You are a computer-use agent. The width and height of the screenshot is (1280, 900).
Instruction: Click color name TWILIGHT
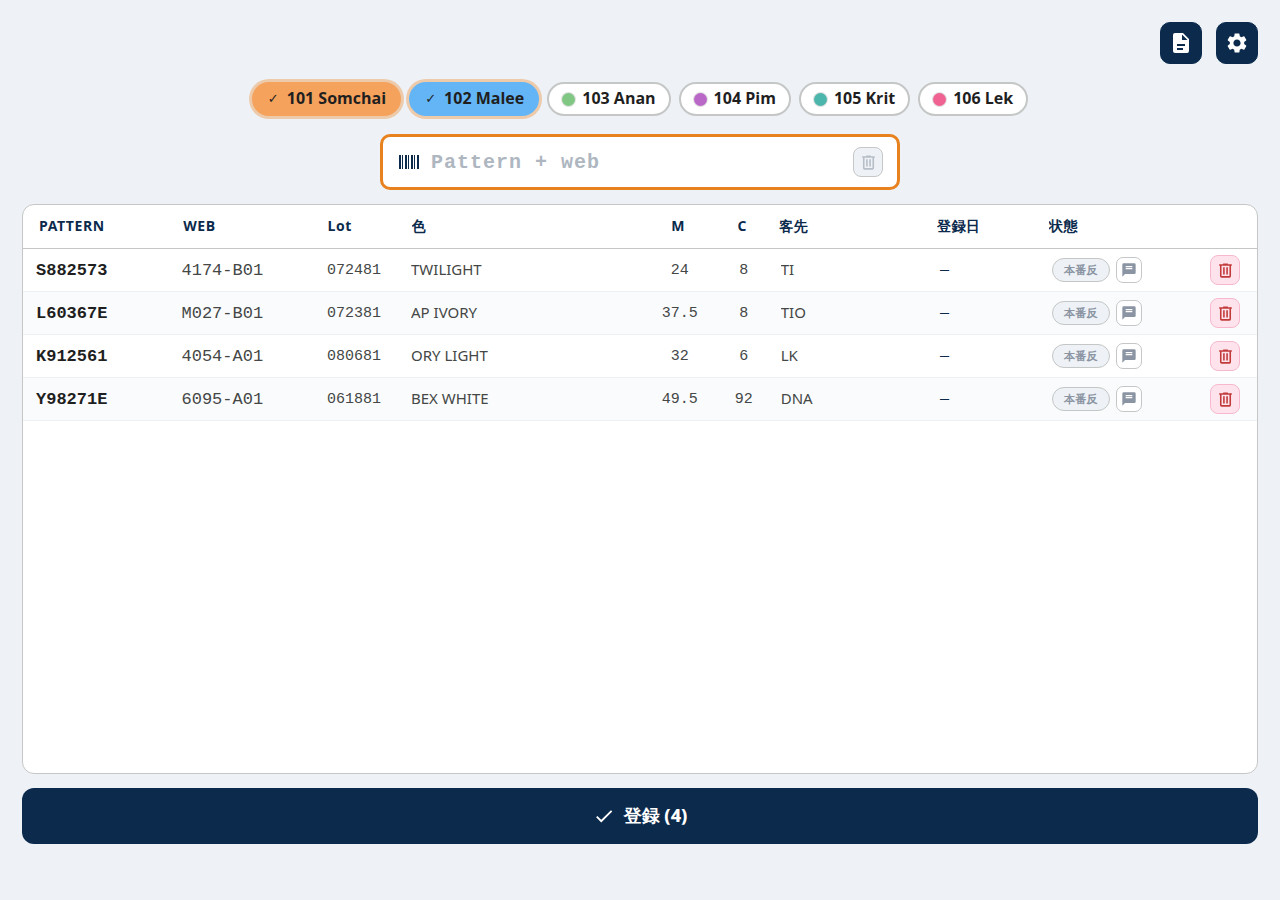[x=446, y=270]
